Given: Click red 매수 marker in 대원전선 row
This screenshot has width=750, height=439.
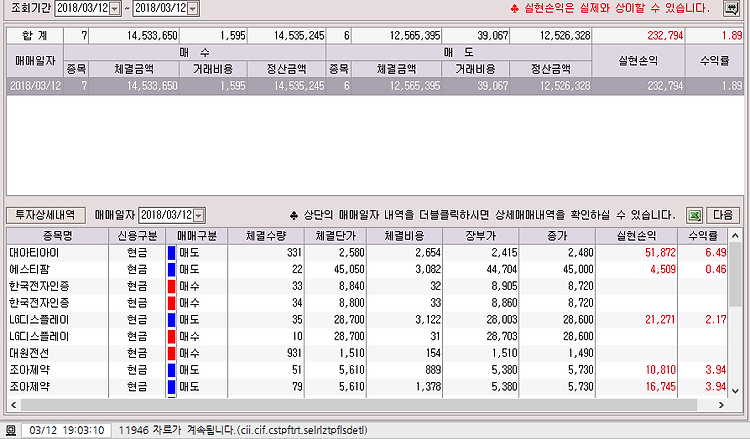Looking at the screenshot, I should point(171,353).
